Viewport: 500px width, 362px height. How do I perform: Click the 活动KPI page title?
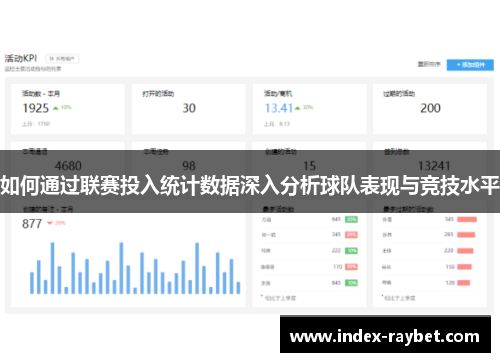coord(21,58)
